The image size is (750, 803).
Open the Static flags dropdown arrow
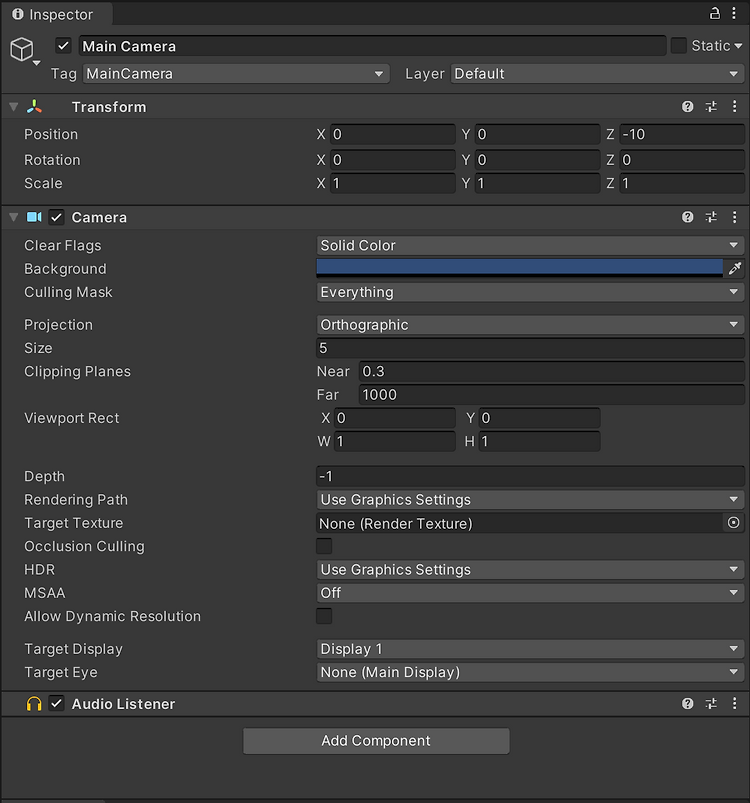pyautogui.click(x=738, y=46)
